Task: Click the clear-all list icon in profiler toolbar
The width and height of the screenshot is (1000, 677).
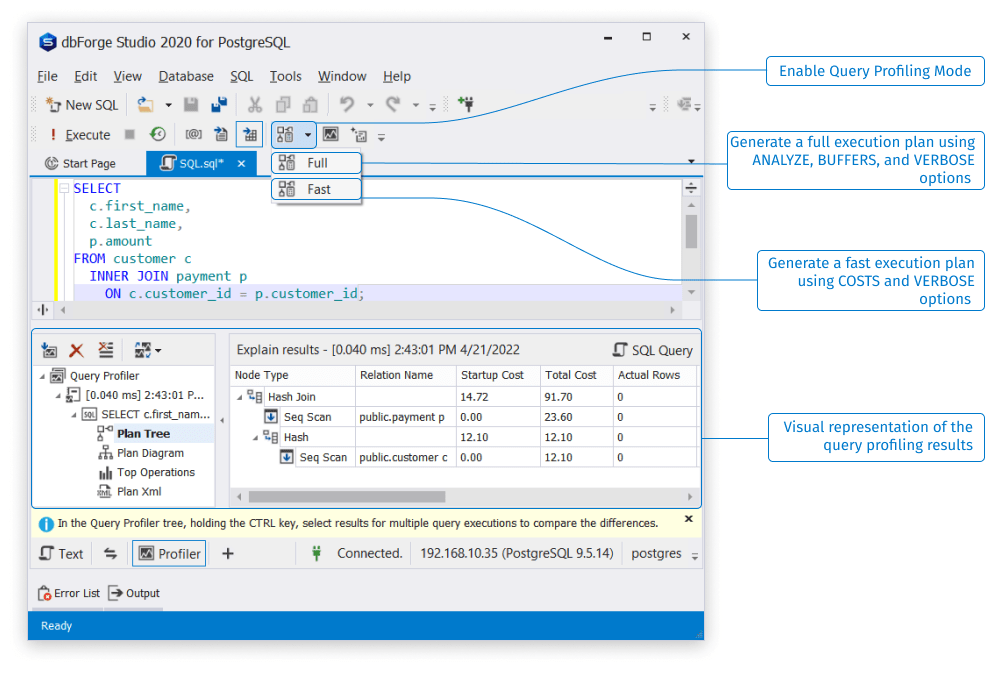Action: [x=106, y=350]
